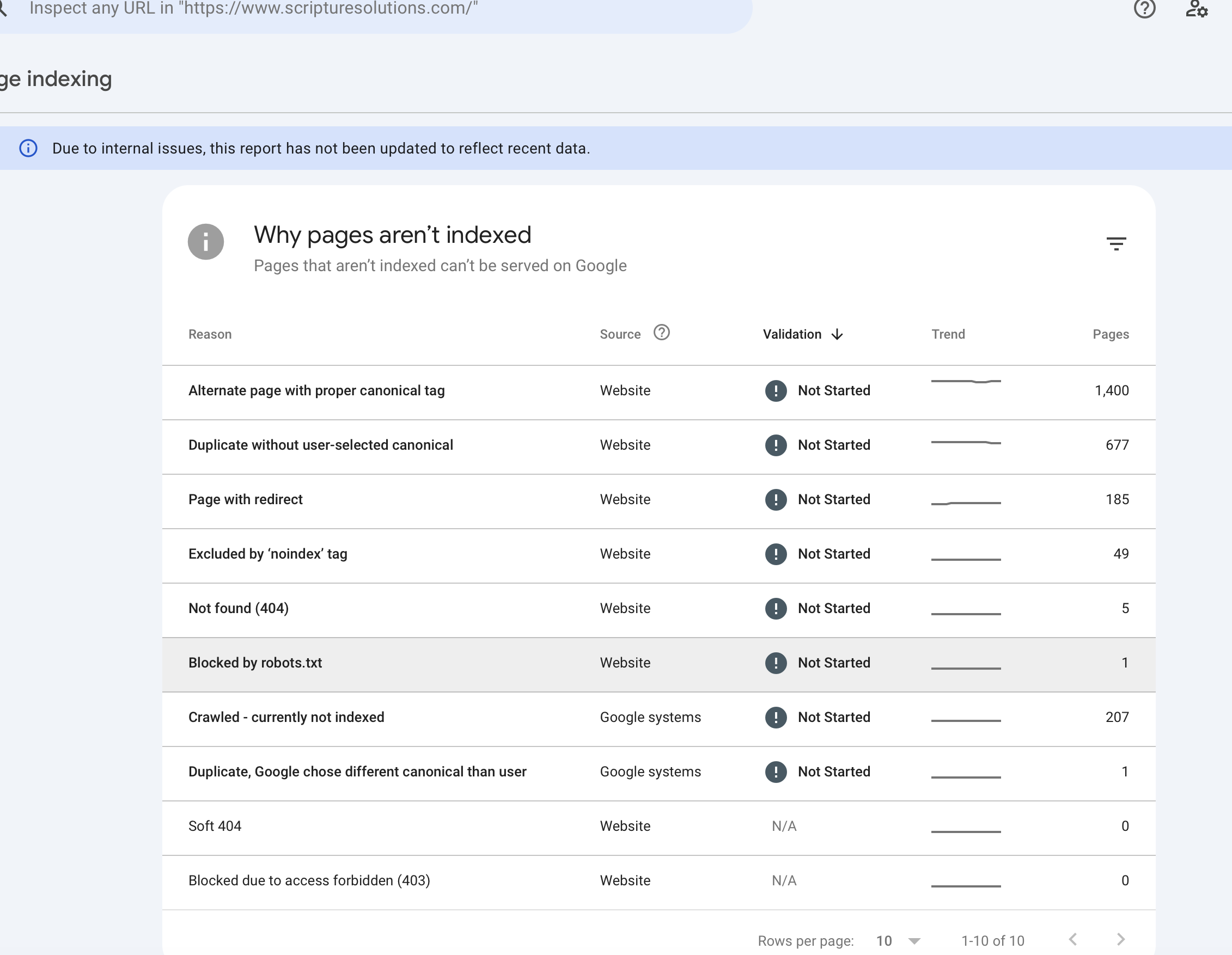Sort by the Validation column arrow
Image resolution: width=1232 pixels, height=955 pixels.
[x=837, y=334]
